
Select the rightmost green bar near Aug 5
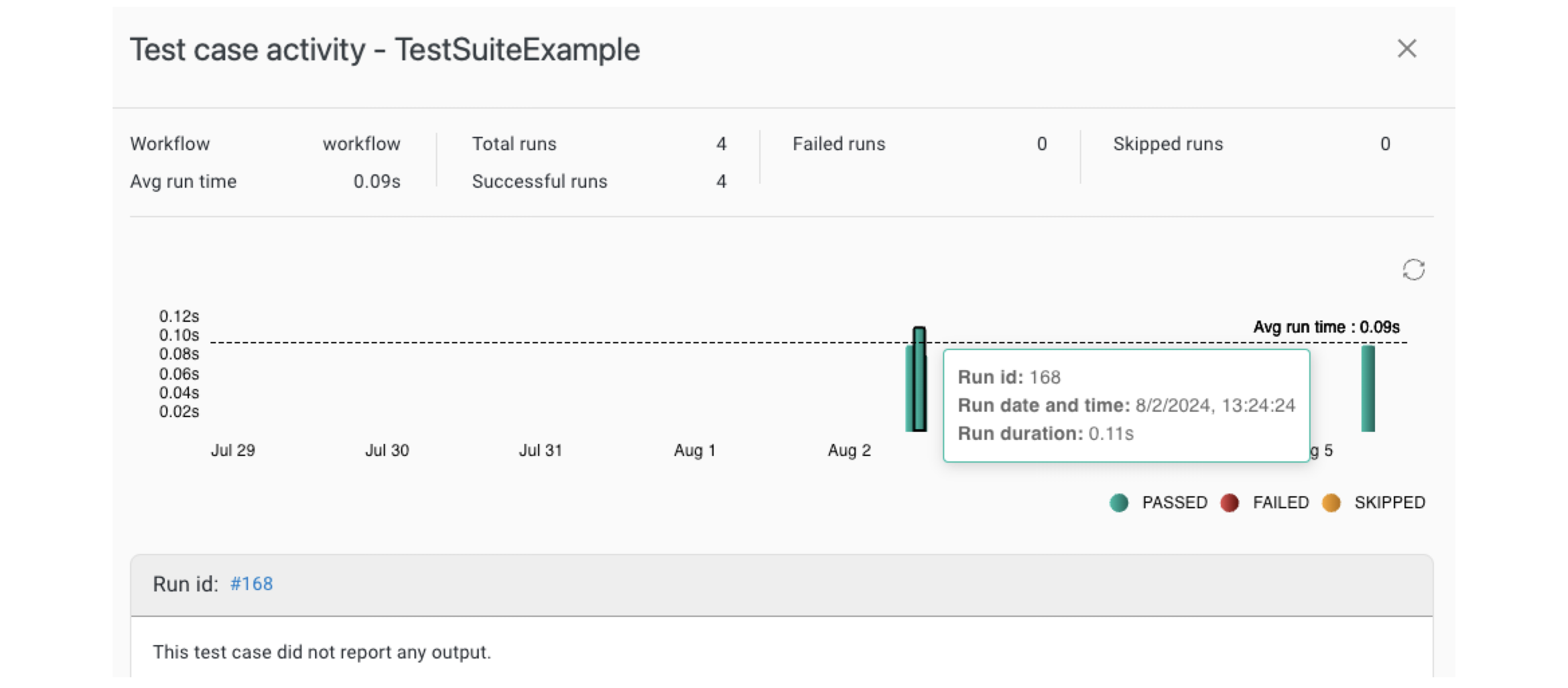[1368, 388]
